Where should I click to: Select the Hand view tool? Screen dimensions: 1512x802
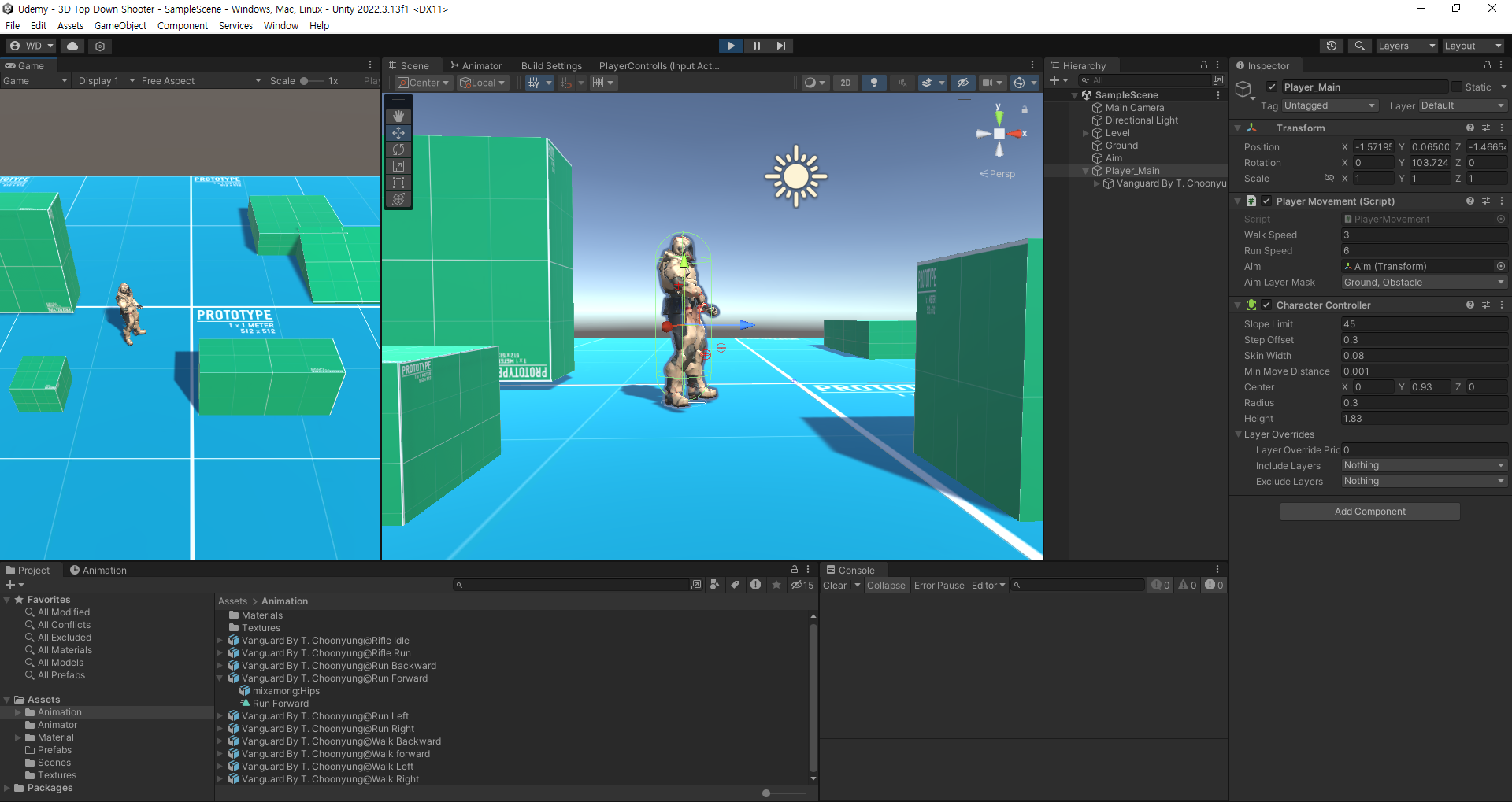pyautogui.click(x=398, y=116)
